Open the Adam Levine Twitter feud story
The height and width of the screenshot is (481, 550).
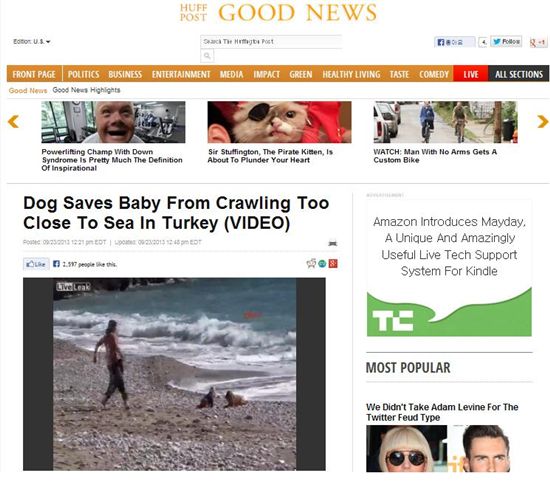click(442, 412)
